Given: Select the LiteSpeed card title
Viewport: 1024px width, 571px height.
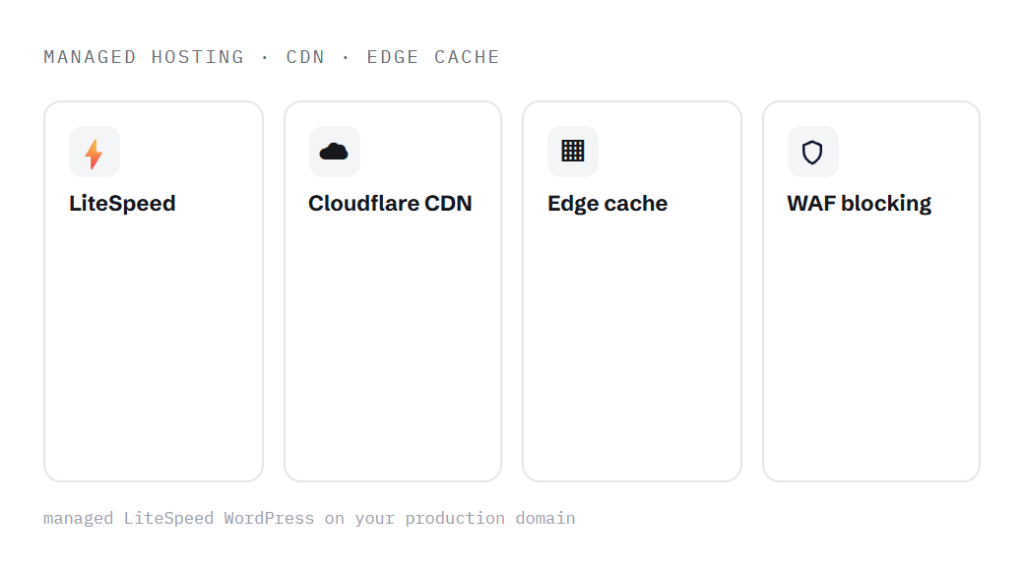Looking at the screenshot, I should [122, 203].
